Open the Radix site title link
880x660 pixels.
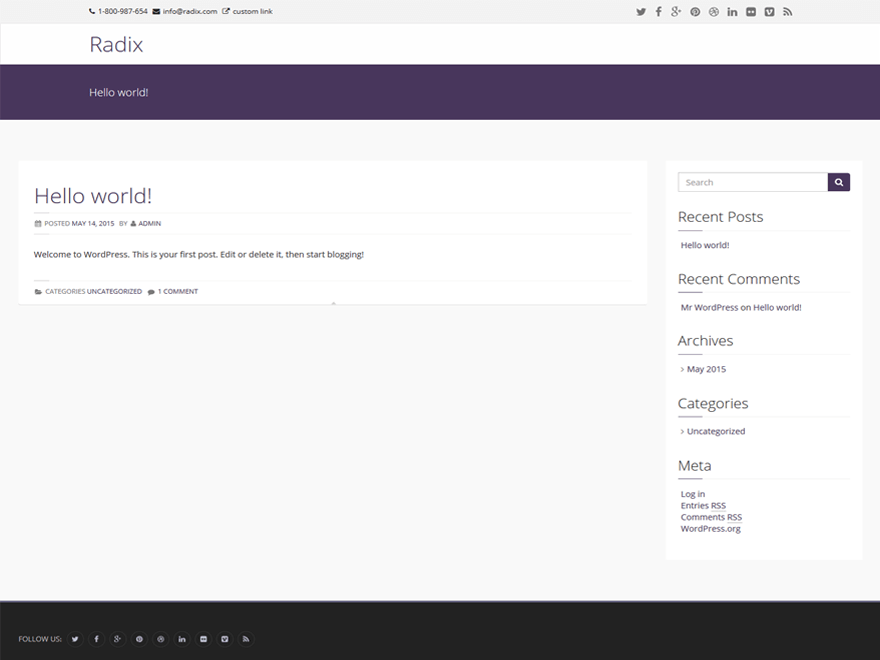[x=116, y=44]
